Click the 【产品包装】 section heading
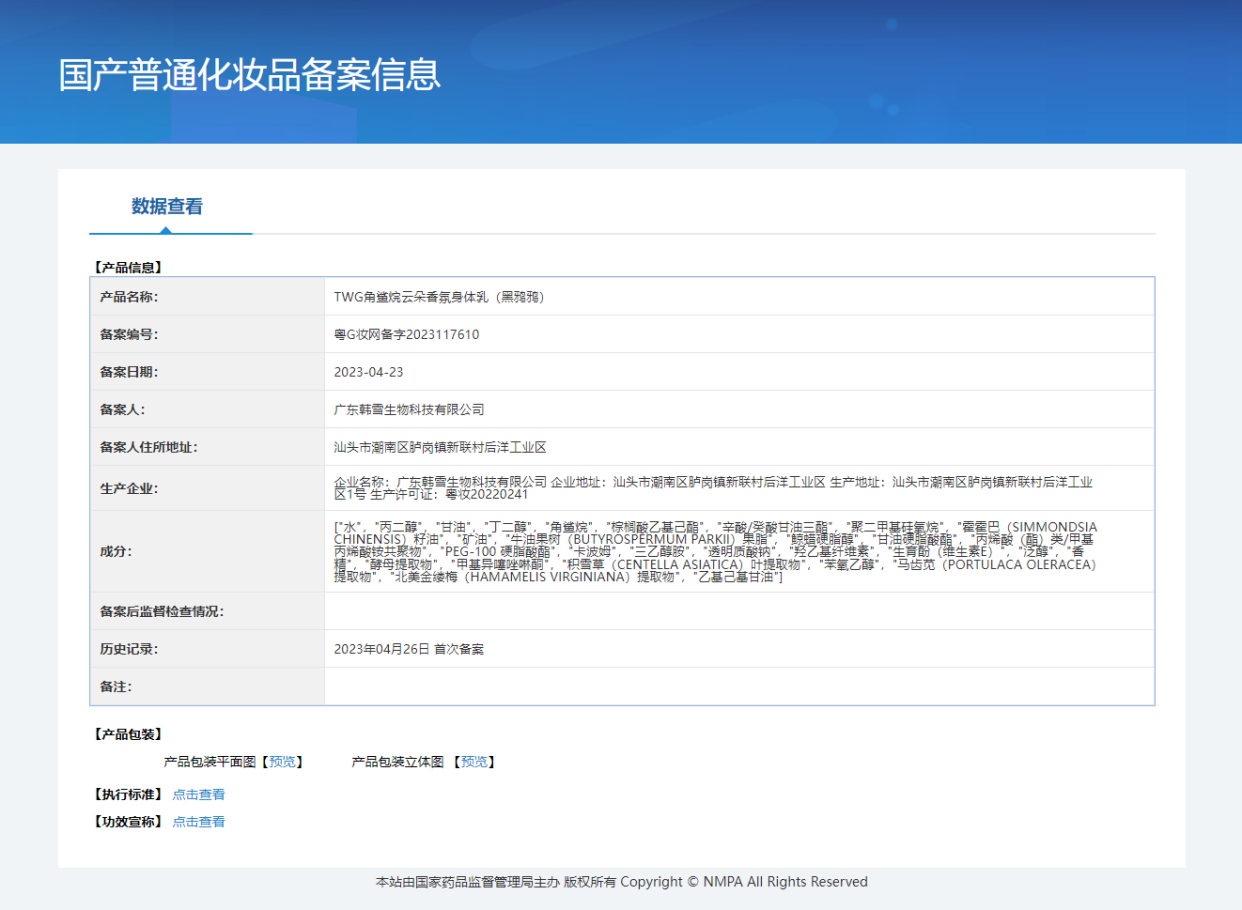Screen dimensions: 1242x910 127,735
